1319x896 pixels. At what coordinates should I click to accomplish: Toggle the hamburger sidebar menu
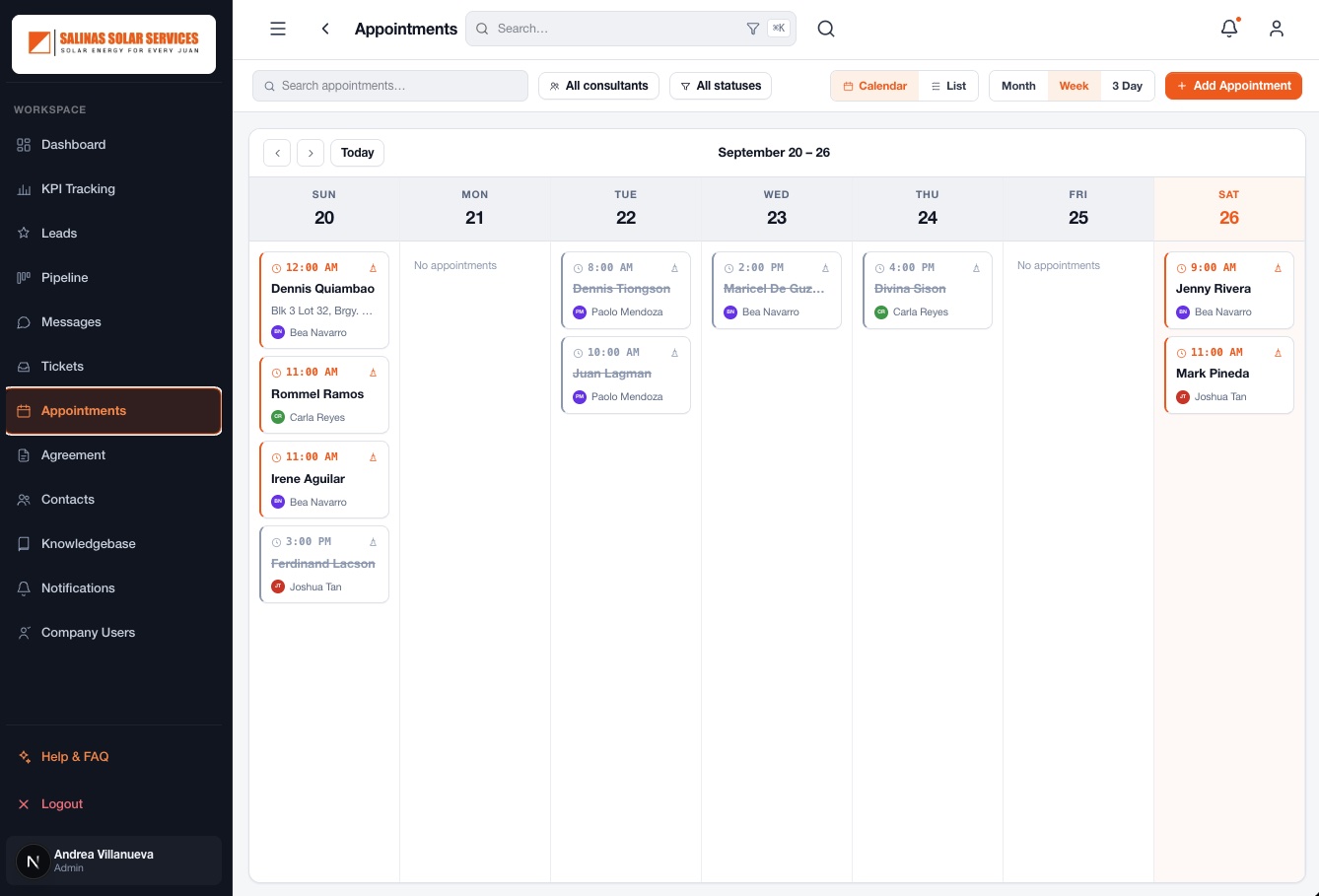[278, 29]
